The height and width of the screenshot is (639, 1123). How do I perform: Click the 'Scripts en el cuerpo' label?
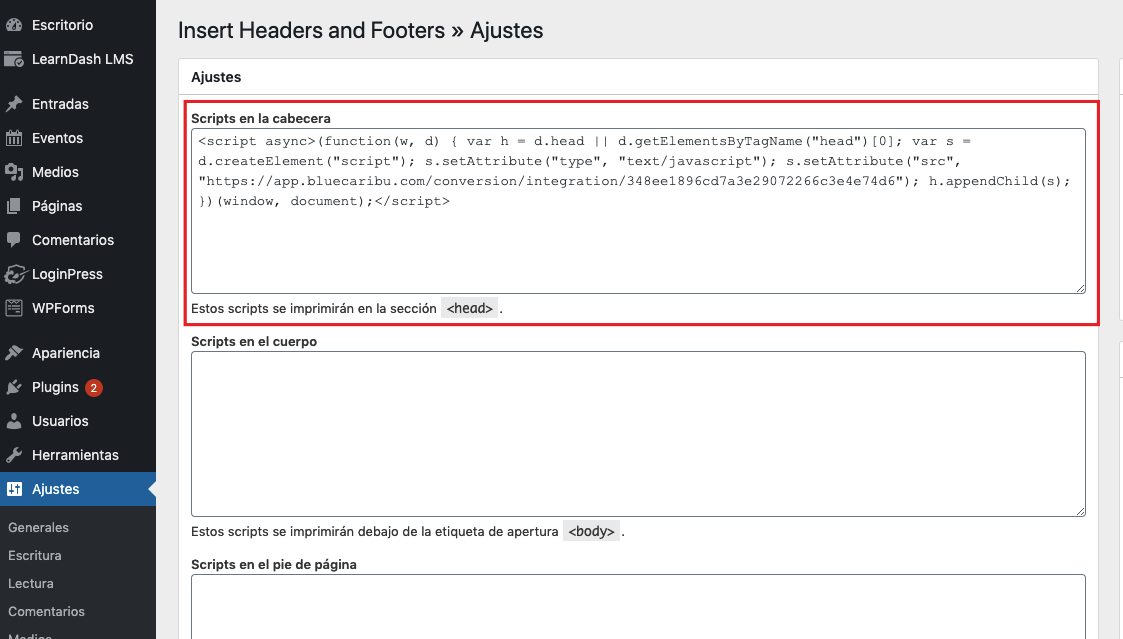click(254, 342)
